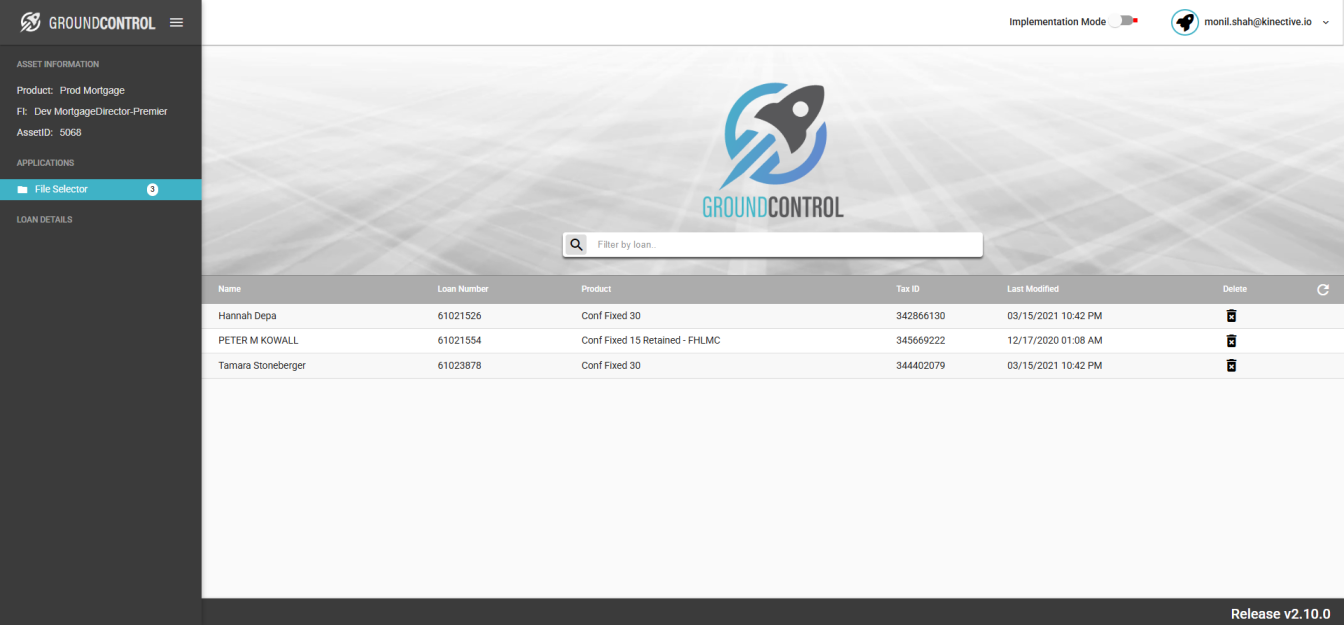The width and height of the screenshot is (1344, 625).
Task: Select the PETER M KOWALL name cell
Action: tap(258, 341)
